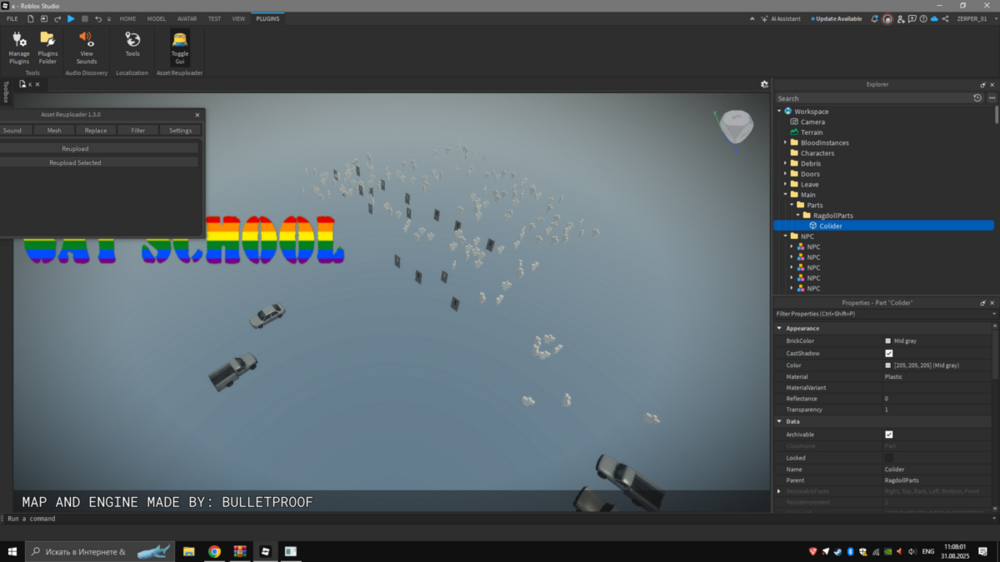
Task: Open the Localization Tools
Action: [132, 45]
